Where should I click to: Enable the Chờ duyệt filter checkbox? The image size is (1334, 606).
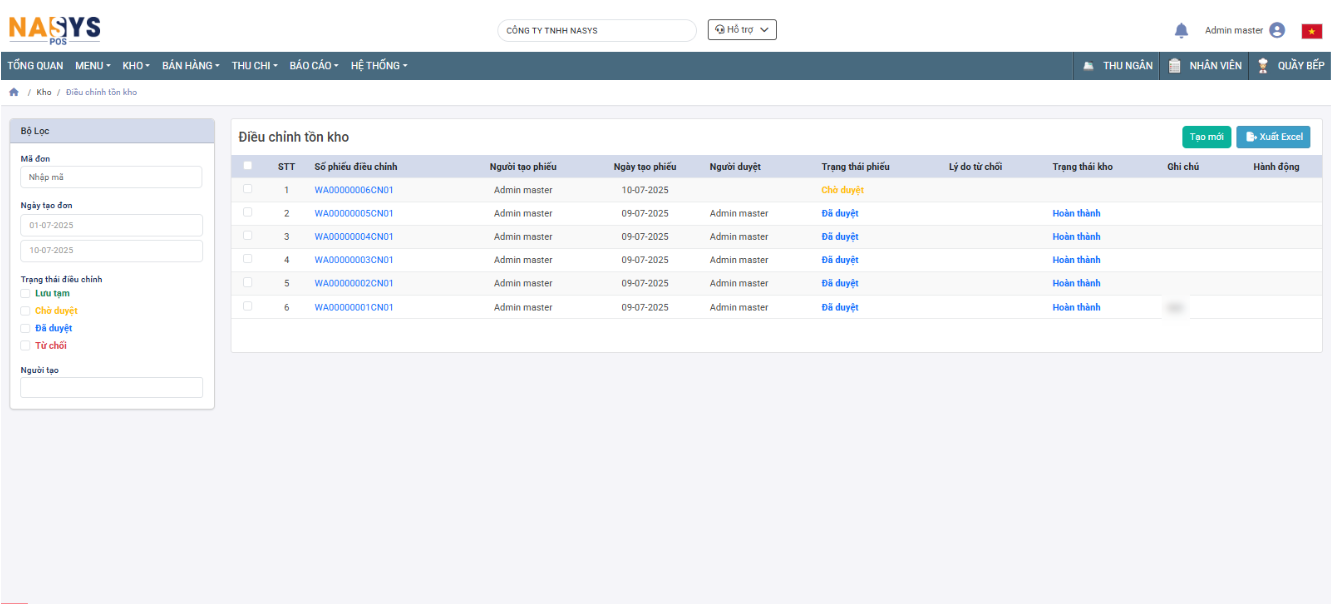pyautogui.click(x=26, y=311)
